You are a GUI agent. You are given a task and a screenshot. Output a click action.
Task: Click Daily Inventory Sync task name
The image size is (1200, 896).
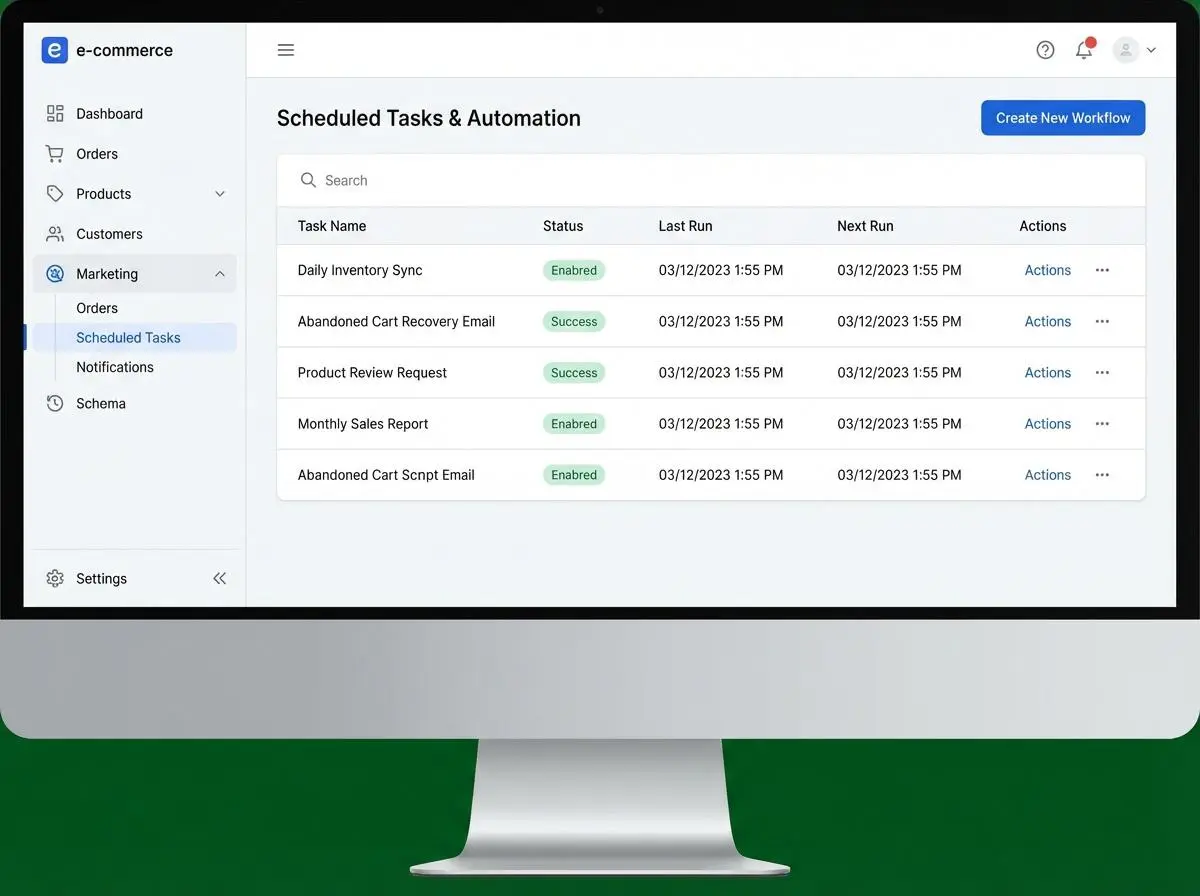360,270
